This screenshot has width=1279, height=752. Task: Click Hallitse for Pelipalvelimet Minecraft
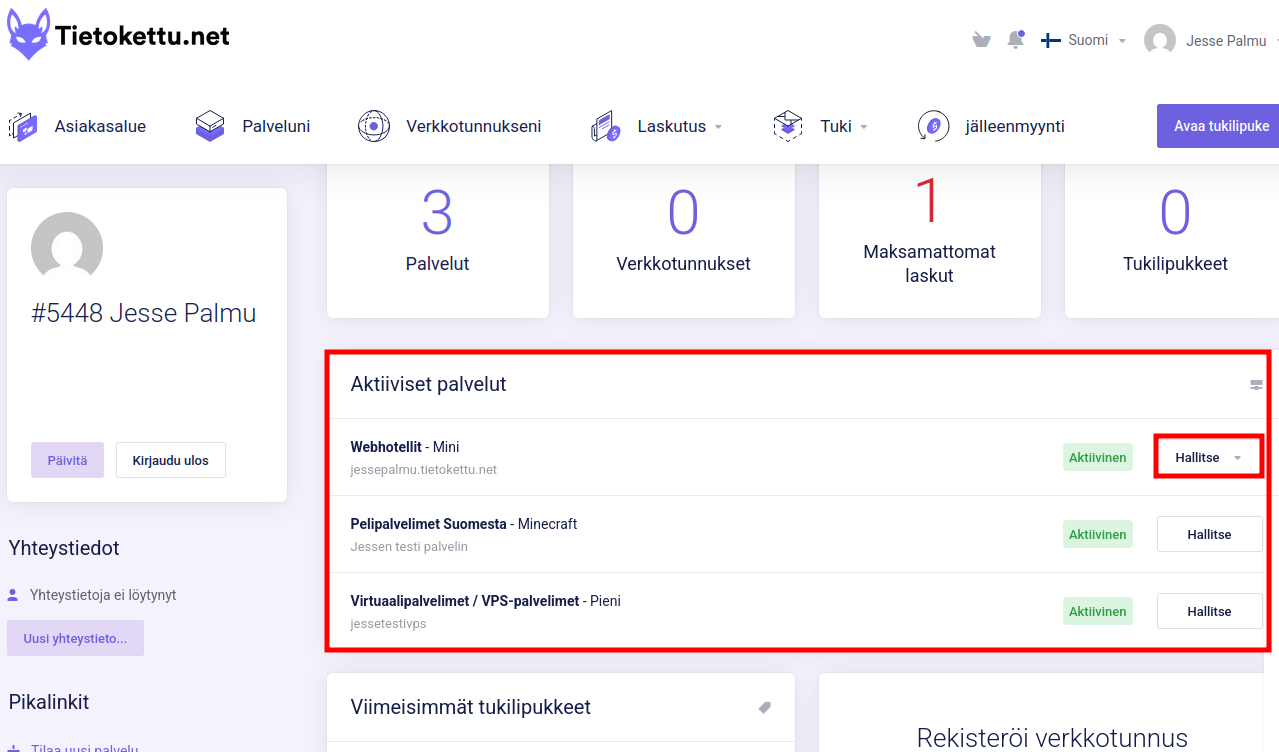(1209, 534)
